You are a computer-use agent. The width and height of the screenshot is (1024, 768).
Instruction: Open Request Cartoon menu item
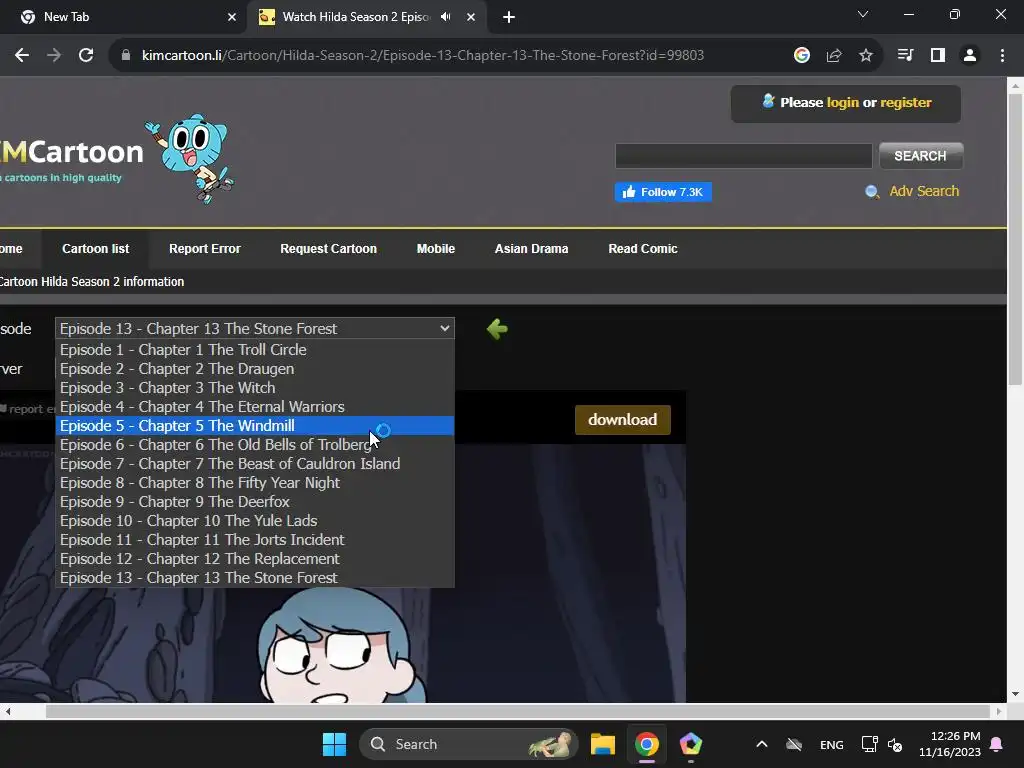tap(328, 249)
